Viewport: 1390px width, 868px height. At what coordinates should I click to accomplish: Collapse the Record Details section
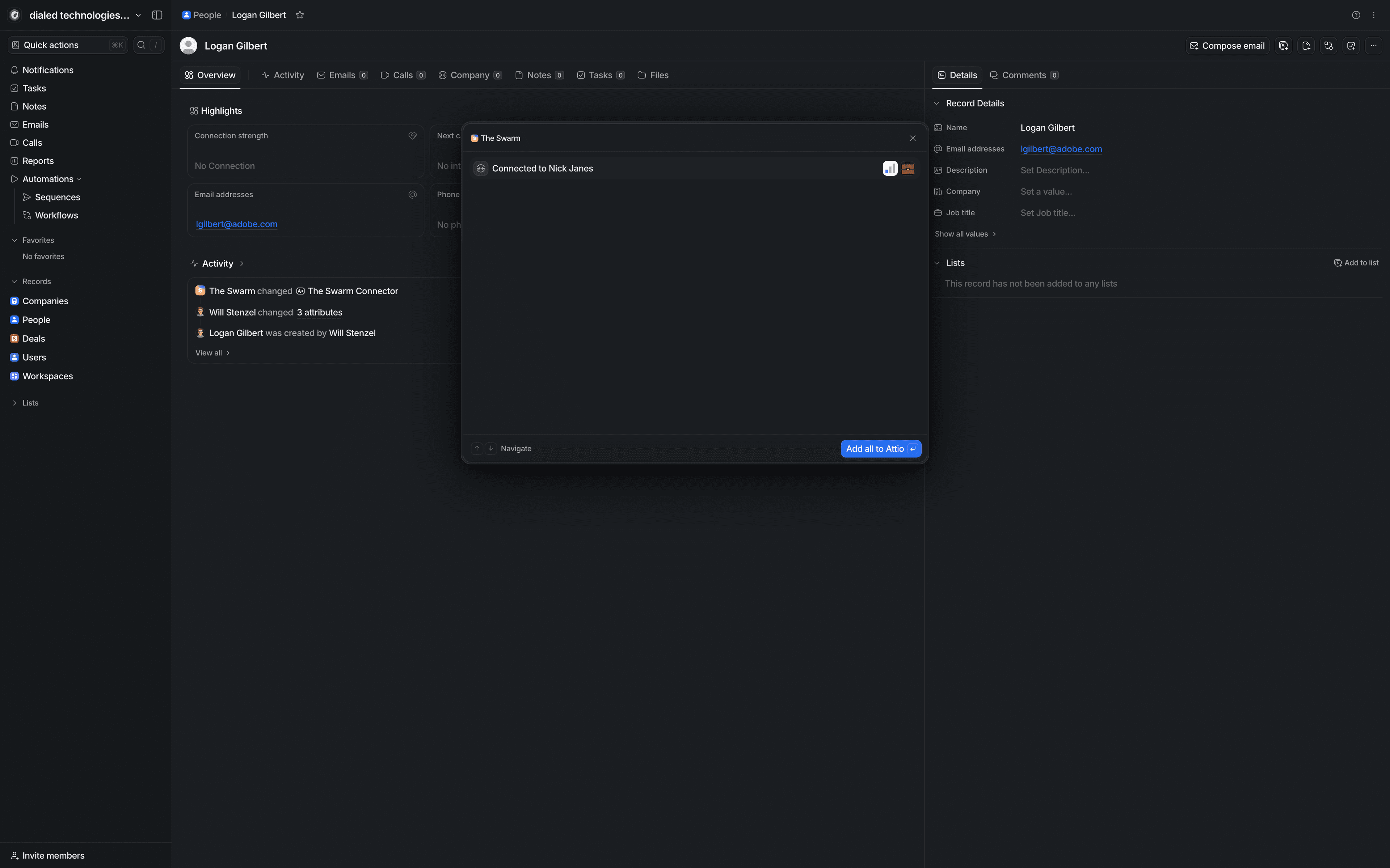(937, 103)
